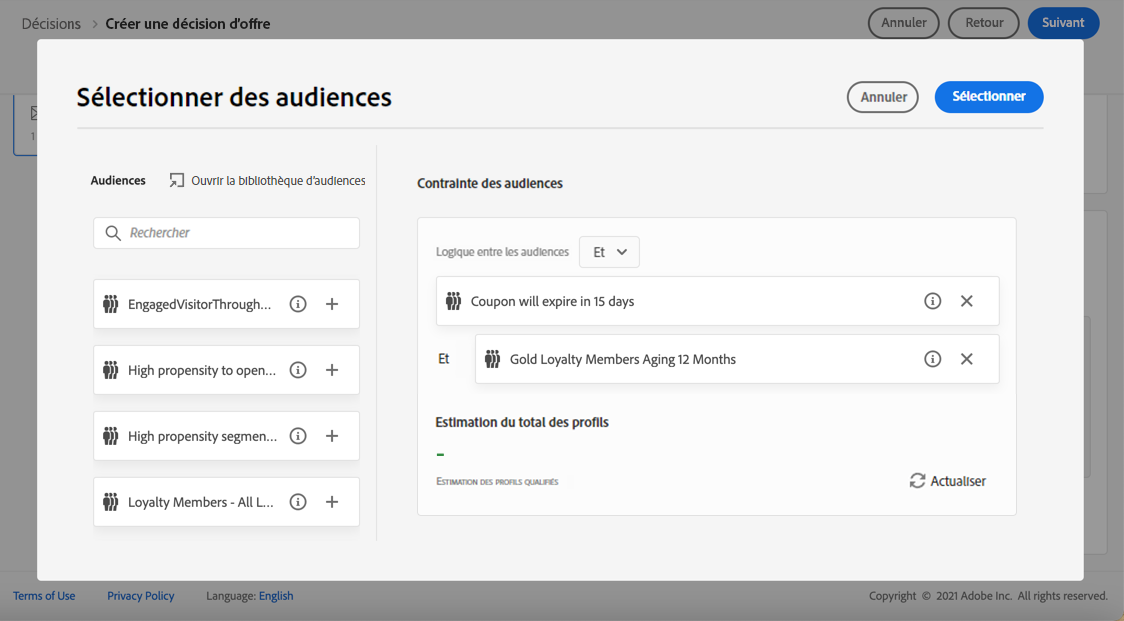Image resolution: width=1124 pixels, height=621 pixels.
Task: Add High propensity segmen audience
Action: 332,436
